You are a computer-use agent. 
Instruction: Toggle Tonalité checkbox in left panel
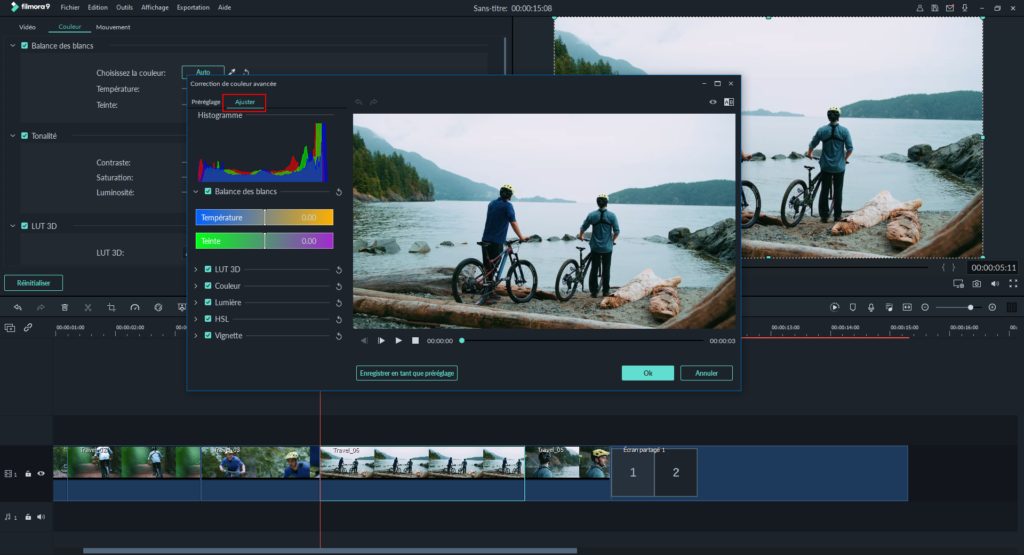coord(25,136)
